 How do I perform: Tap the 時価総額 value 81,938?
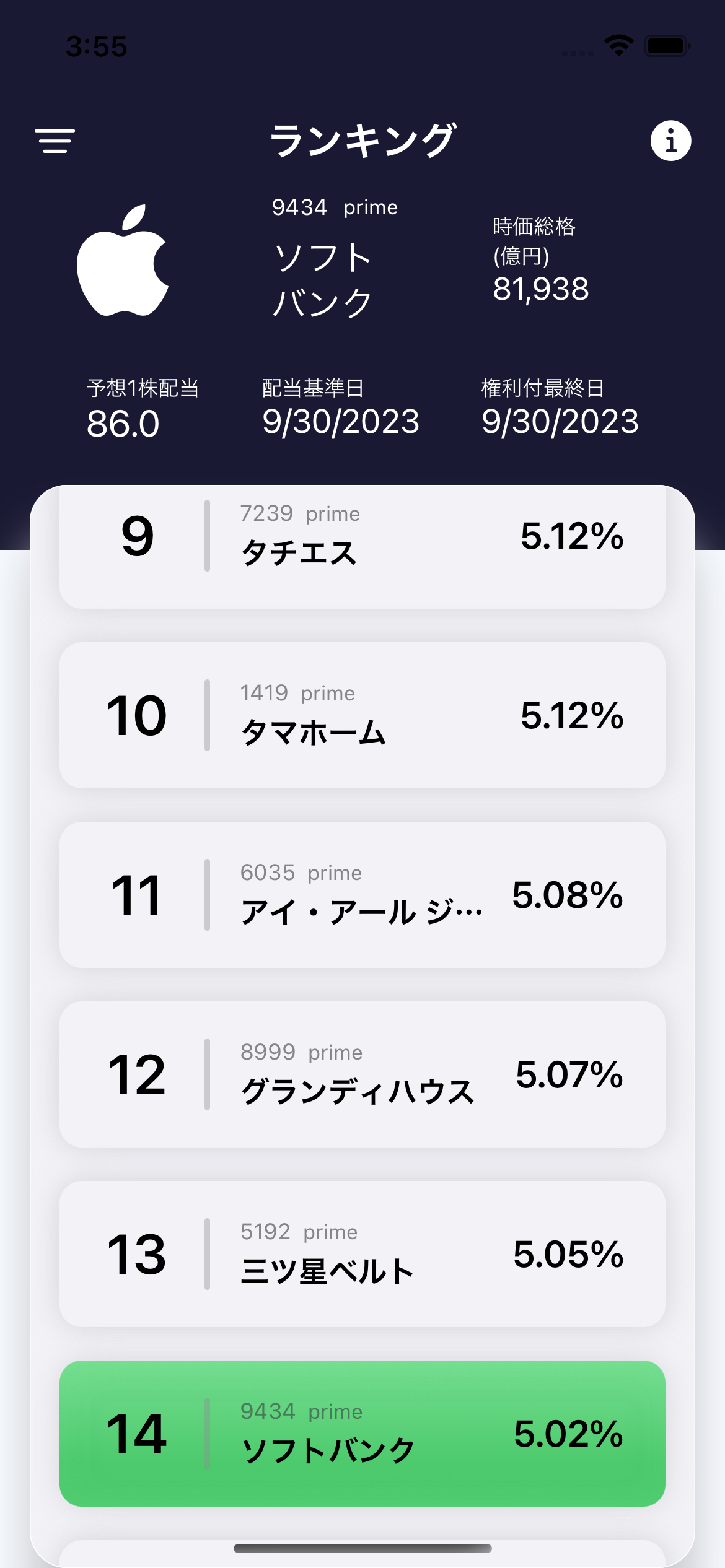pyautogui.click(x=541, y=289)
